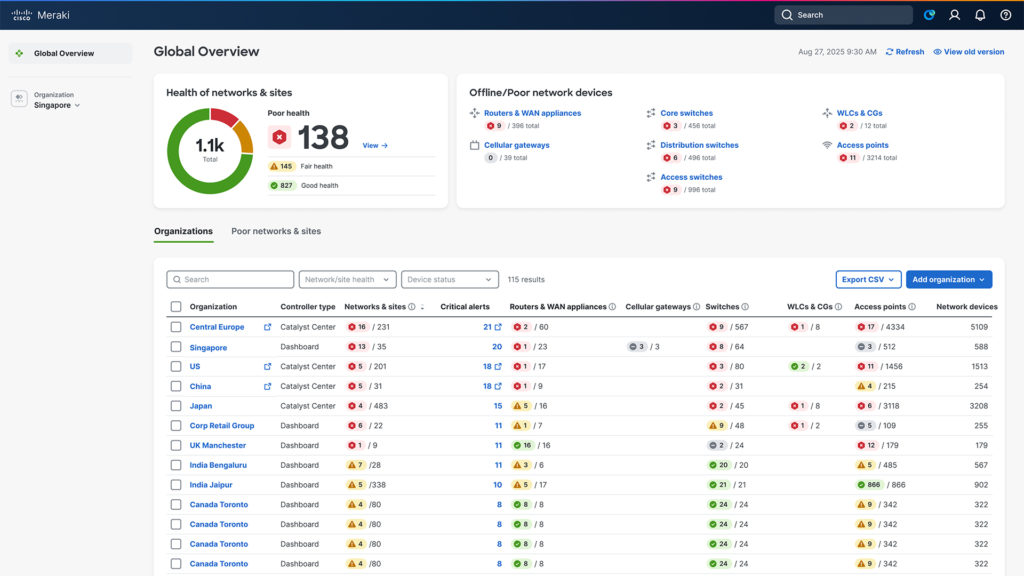Toggle the select-all checkbox in the table header
This screenshot has height=576, width=1024.
click(176, 306)
